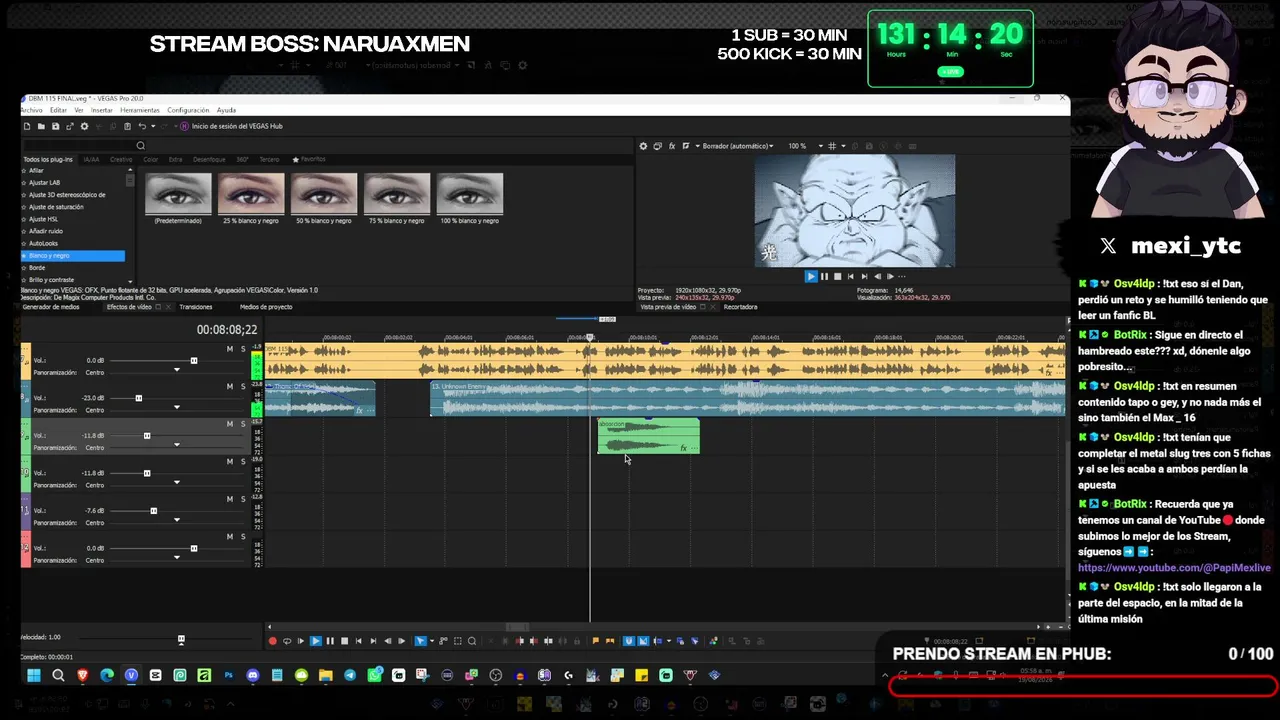Viewport: 1280px width, 720px height.
Task: Toggle snapping magnet icon in timeline toolbar
Action: (x=629, y=641)
